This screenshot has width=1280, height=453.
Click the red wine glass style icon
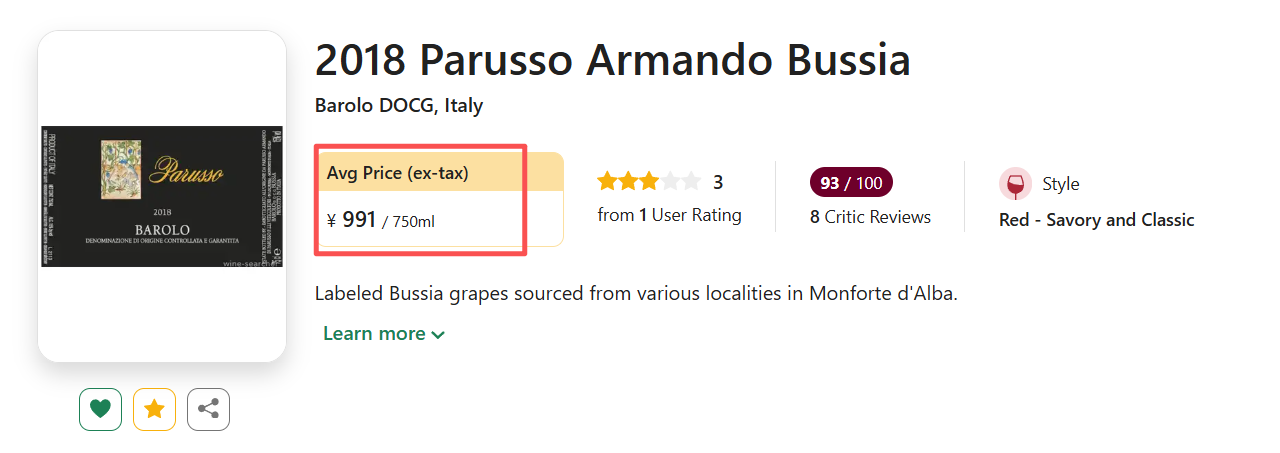pos(1015,184)
